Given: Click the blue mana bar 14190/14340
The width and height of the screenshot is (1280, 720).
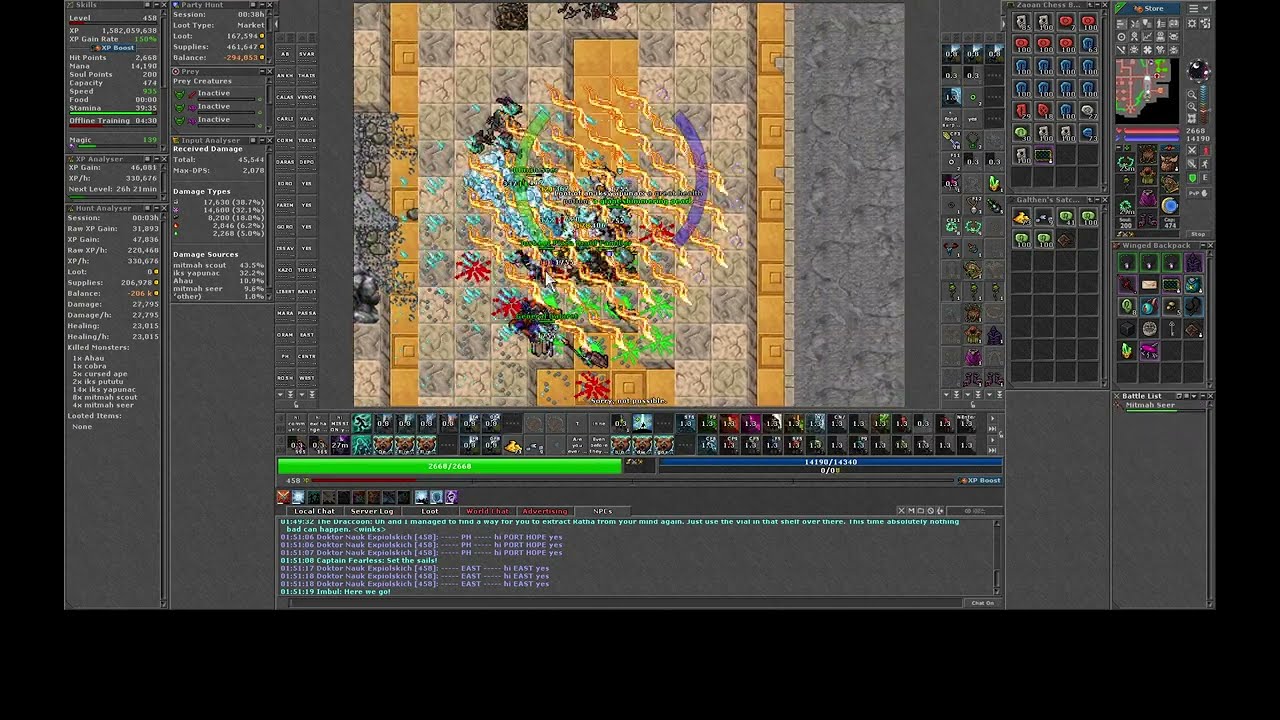Looking at the screenshot, I should pos(829,462).
